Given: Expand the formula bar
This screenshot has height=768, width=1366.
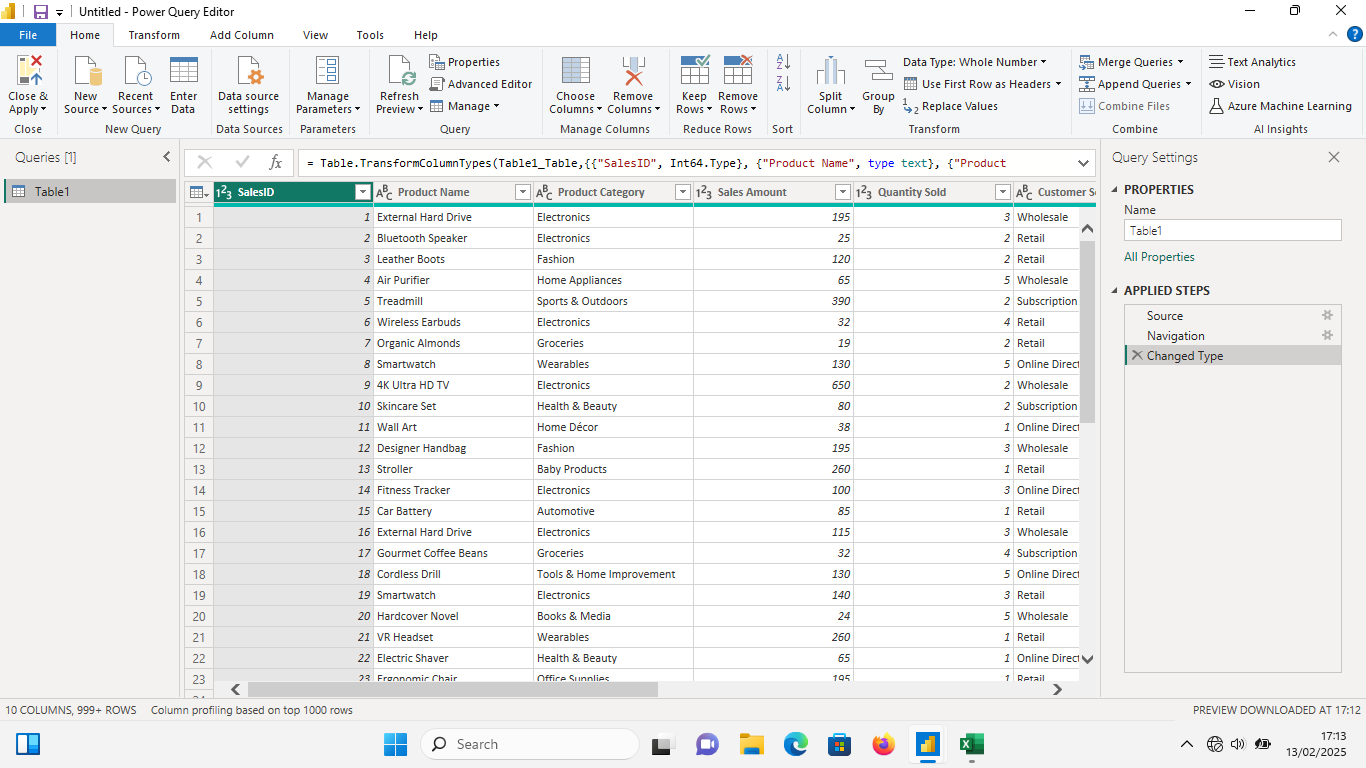Looking at the screenshot, I should [1084, 163].
